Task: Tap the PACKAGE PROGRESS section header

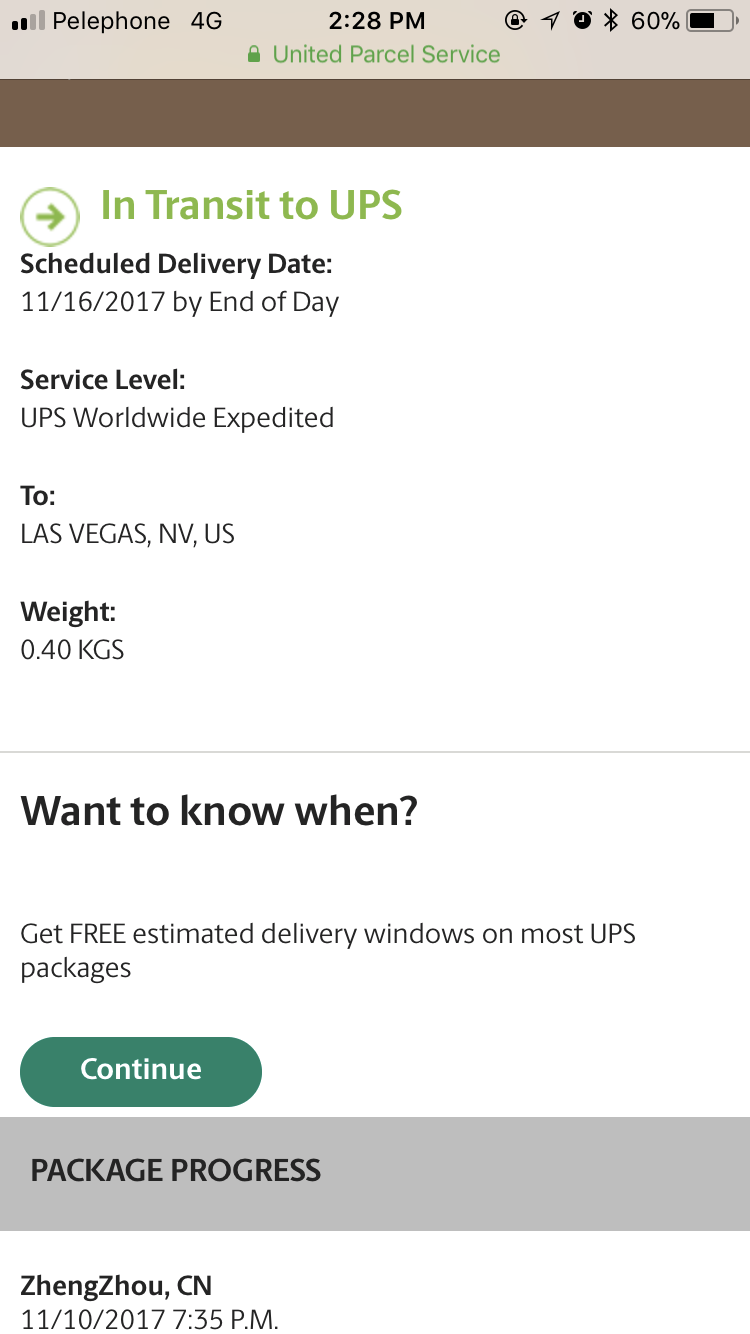Action: click(x=175, y=1171)
